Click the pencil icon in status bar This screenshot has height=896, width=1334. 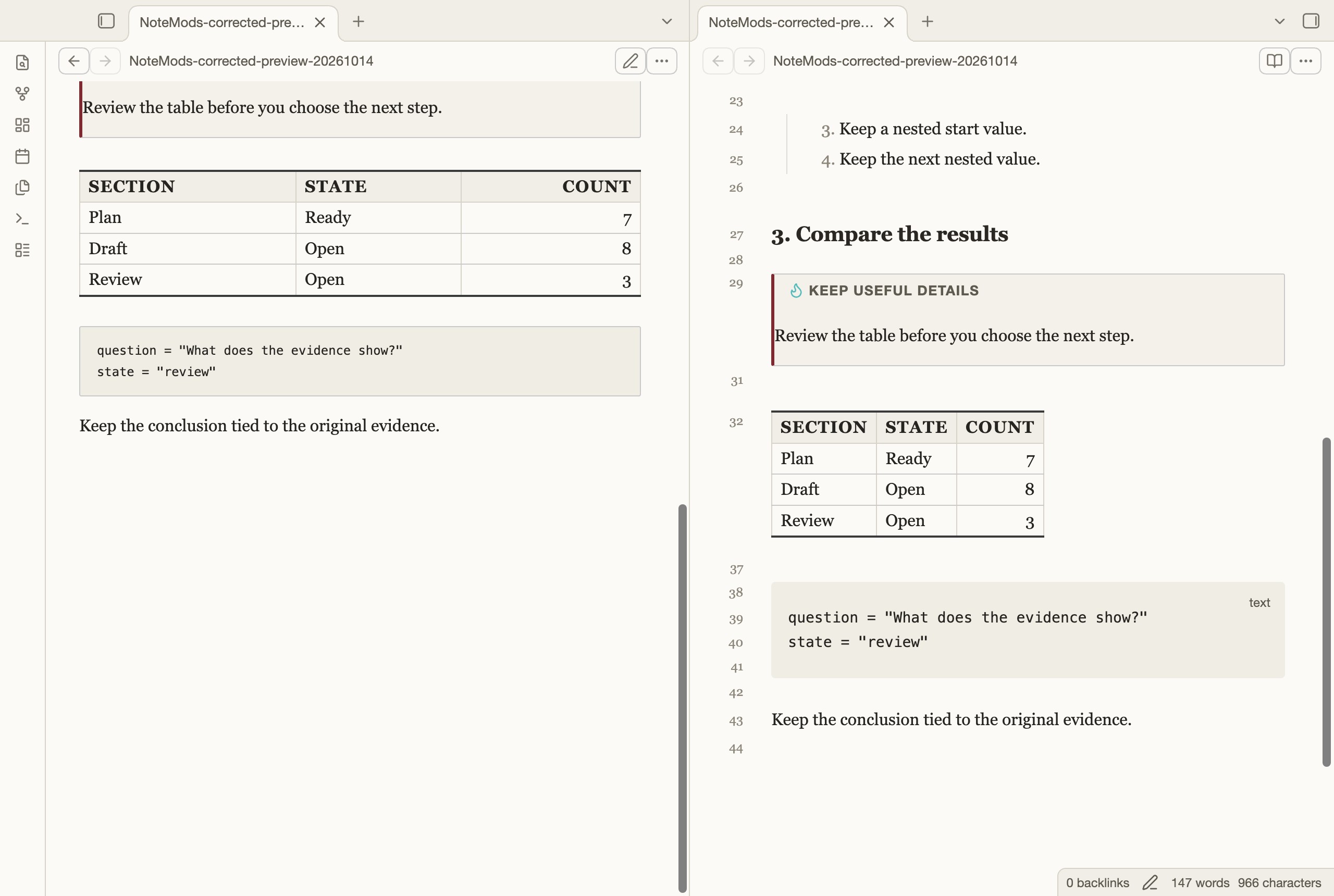tap(1150, 882)
